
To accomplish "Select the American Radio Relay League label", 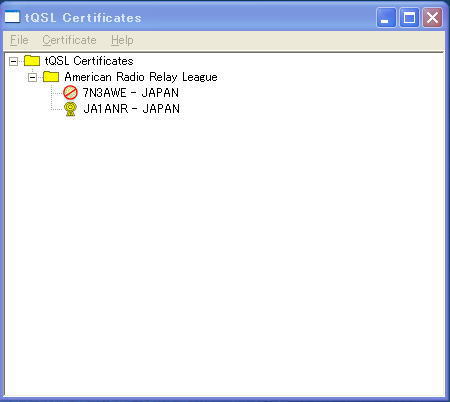I will coord(141,77).
